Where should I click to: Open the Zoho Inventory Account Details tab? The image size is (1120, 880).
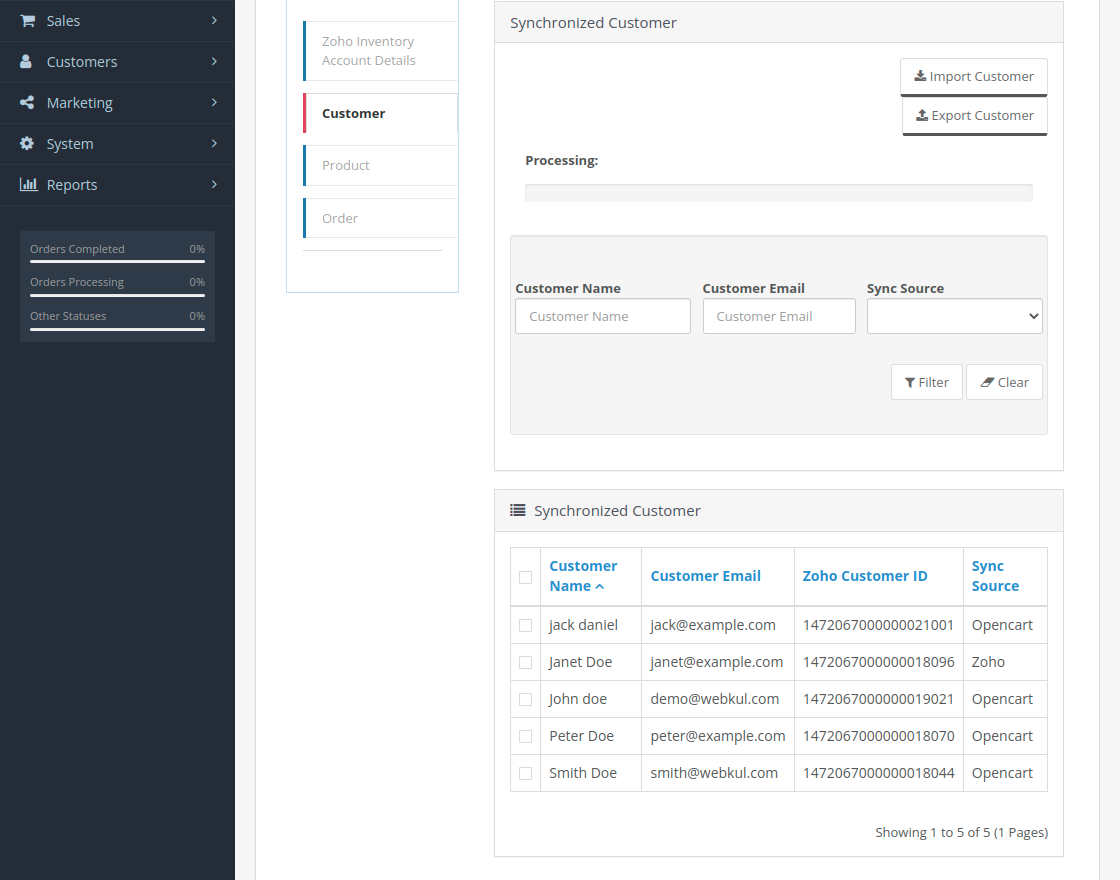(x=367, y=50)
